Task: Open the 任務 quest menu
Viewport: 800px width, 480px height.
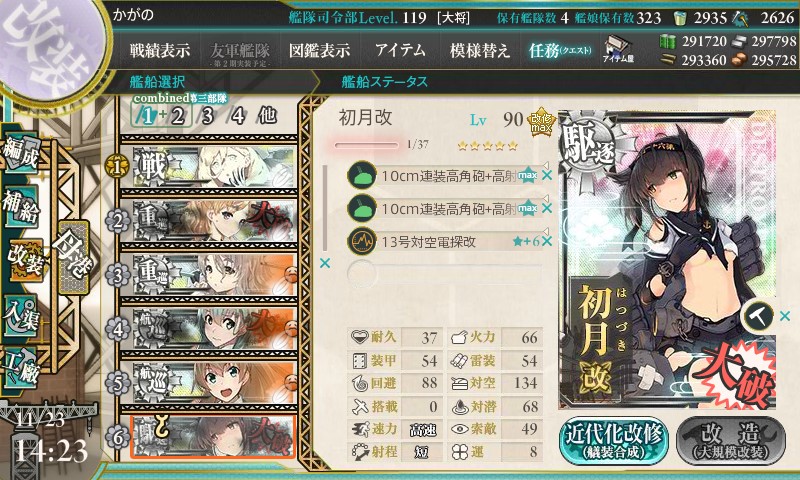Action: [x=560, y=50]
